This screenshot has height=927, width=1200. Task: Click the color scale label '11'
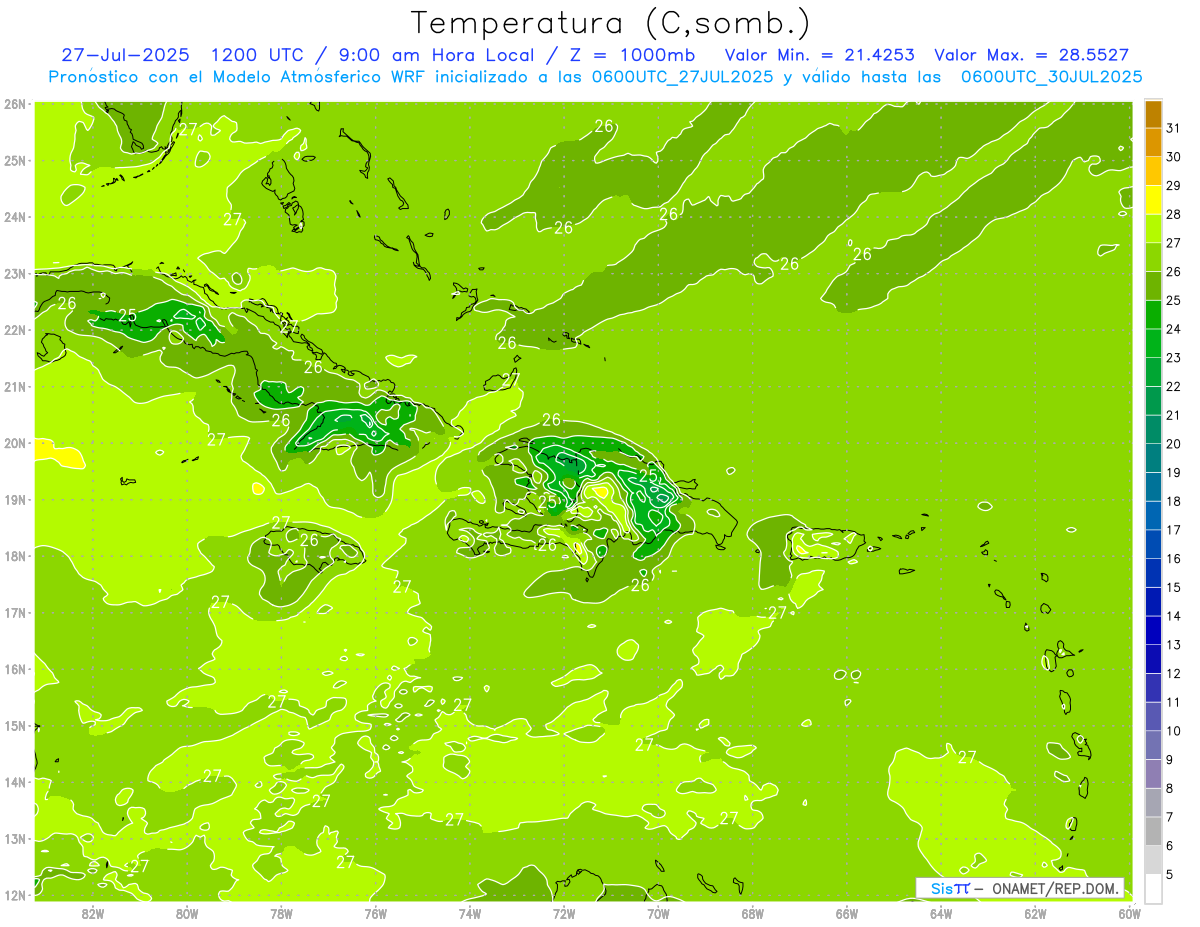(1174, 702)
